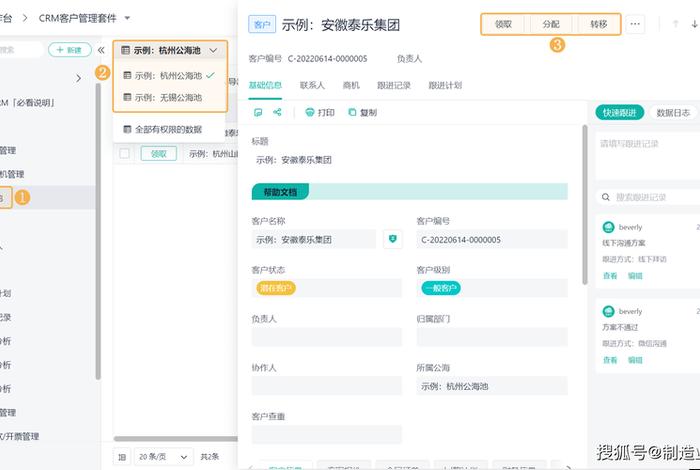This screenshot has width=700, height=470.
Task: Click the 客户 tag beside title
Action: (x=262, y=25)
